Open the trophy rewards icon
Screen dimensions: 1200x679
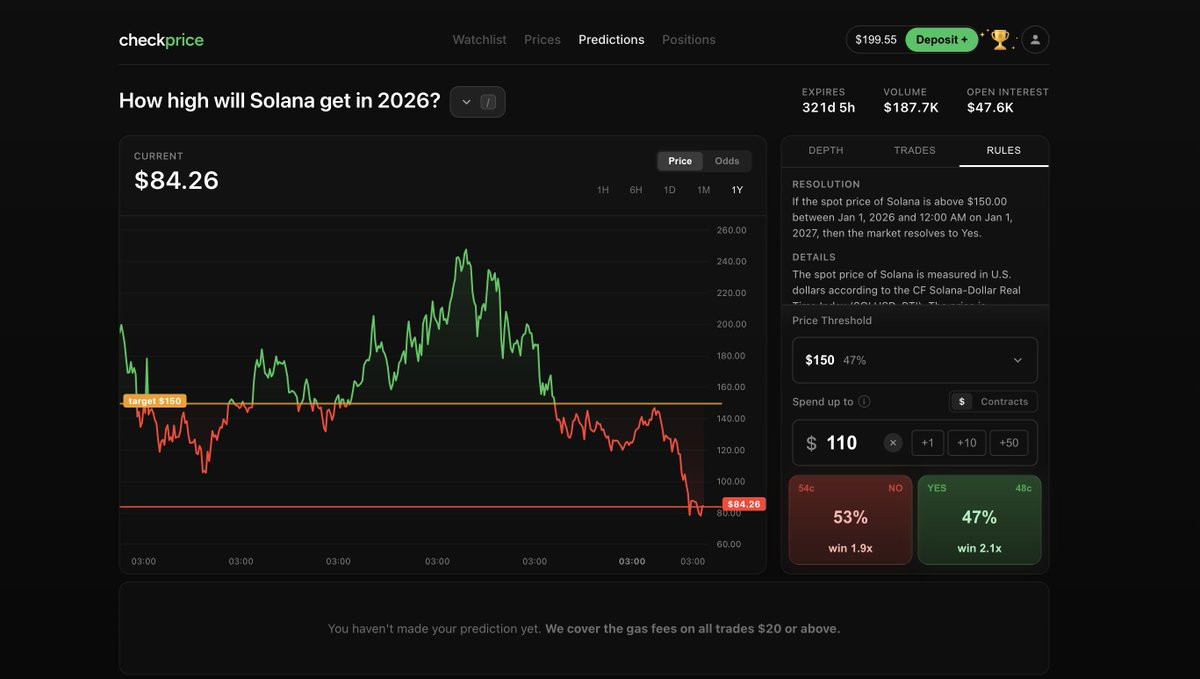click(999, 40)
